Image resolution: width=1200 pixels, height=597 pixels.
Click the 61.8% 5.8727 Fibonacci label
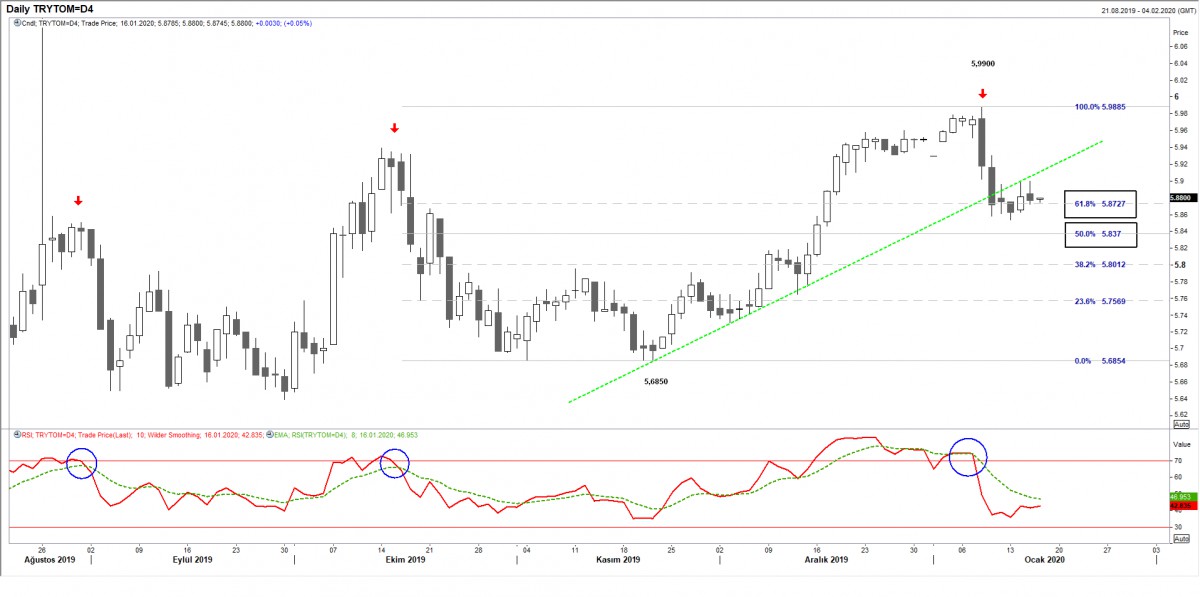[1100, 204]
